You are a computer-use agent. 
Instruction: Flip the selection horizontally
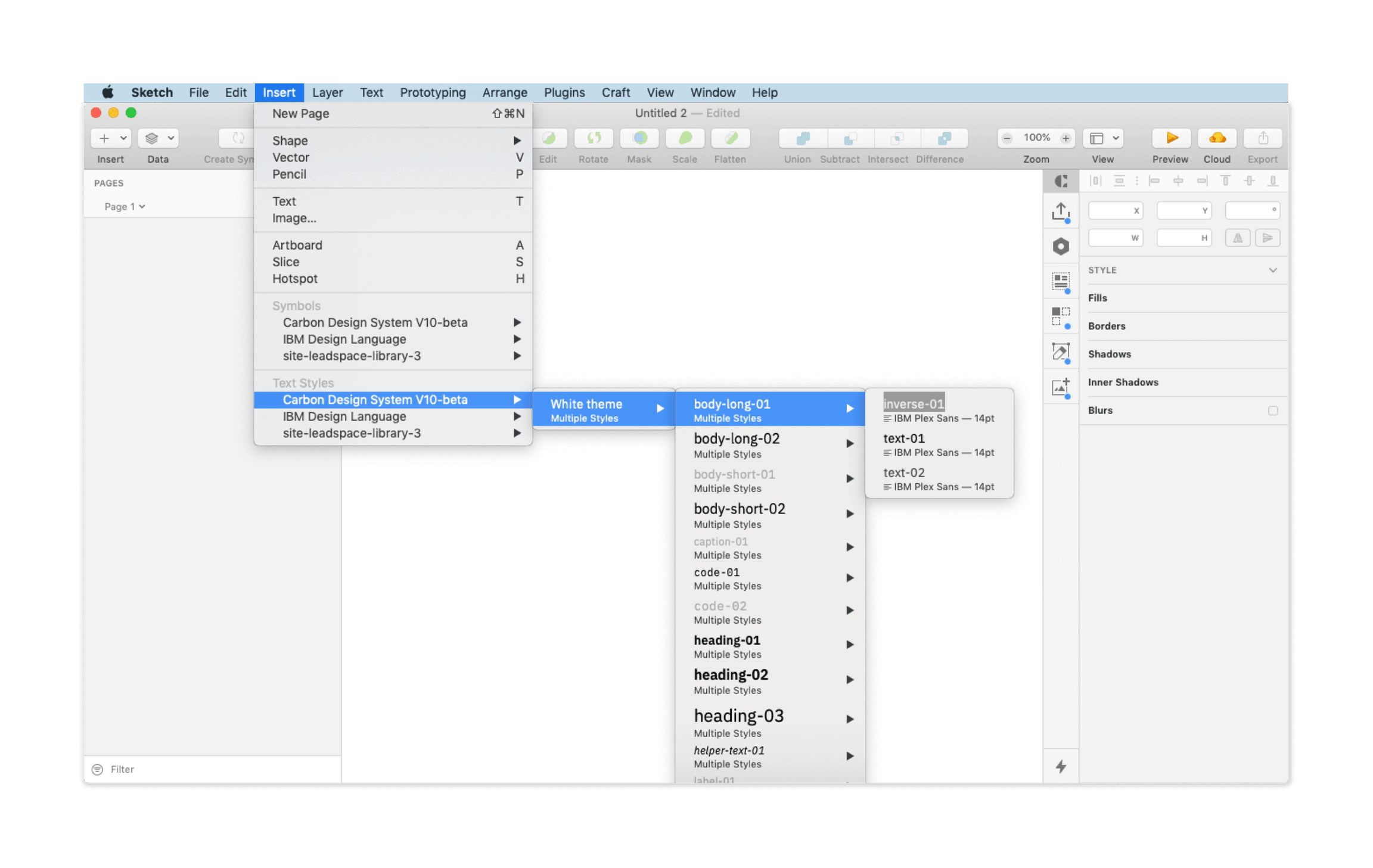1238,238
